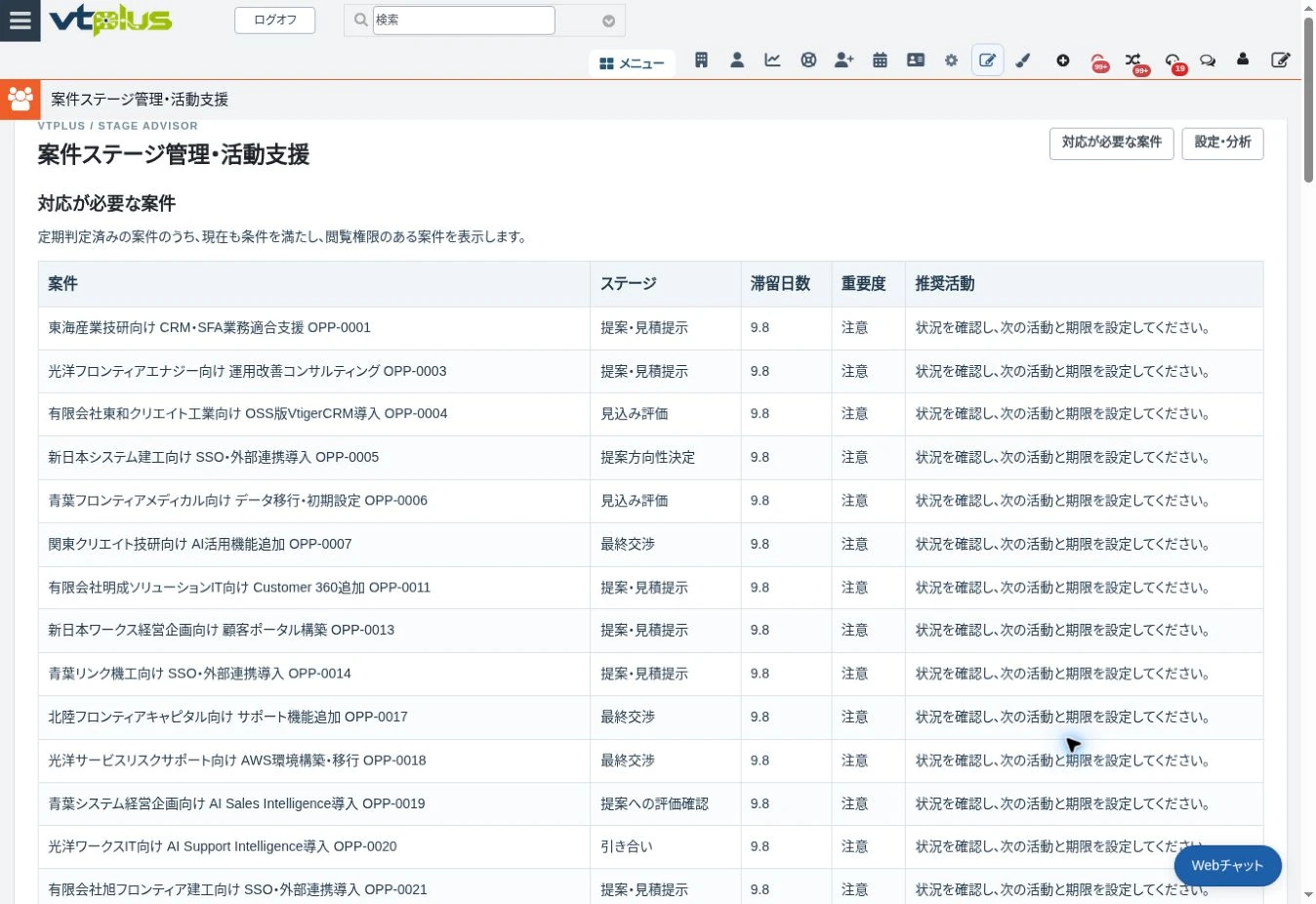The height and width of the screenshot is (904, 1316).
Task: Open the ID card icon
Action: tap(916, 61)
